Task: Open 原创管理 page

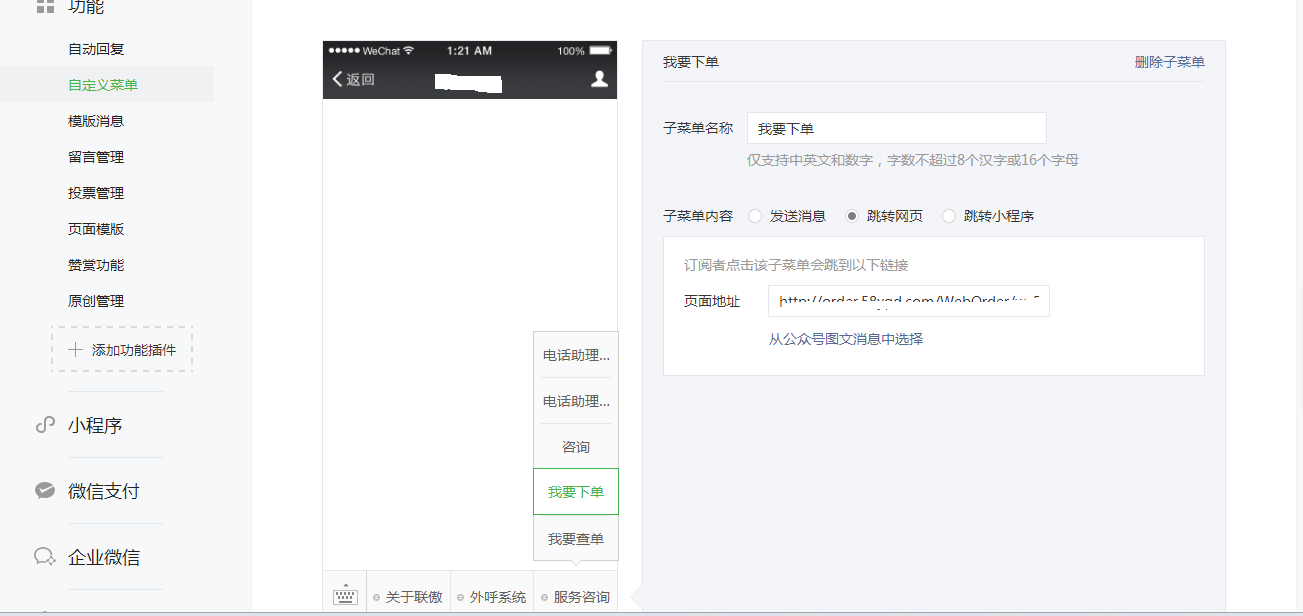Action: [x=96, y=301]
